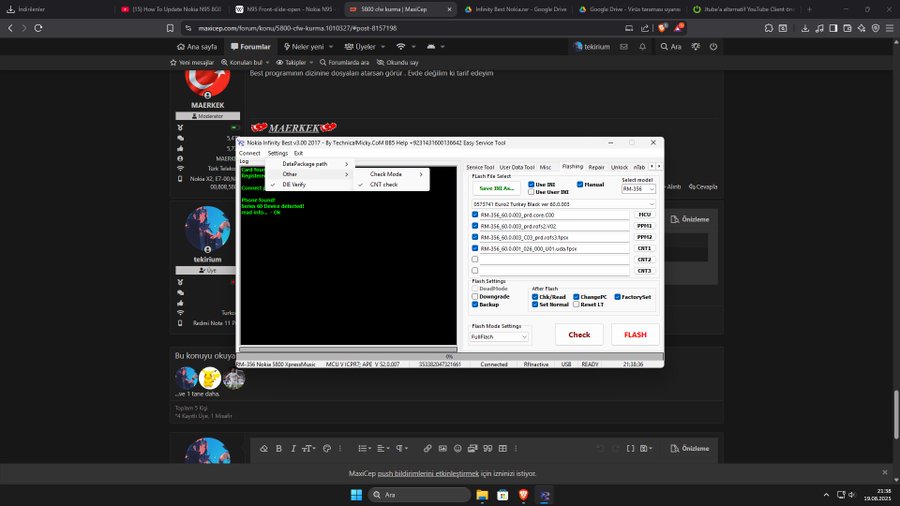Open Microsoft Store from the taskbar
The width and height of the screenshot is (900, 506).
click(503, 495)
